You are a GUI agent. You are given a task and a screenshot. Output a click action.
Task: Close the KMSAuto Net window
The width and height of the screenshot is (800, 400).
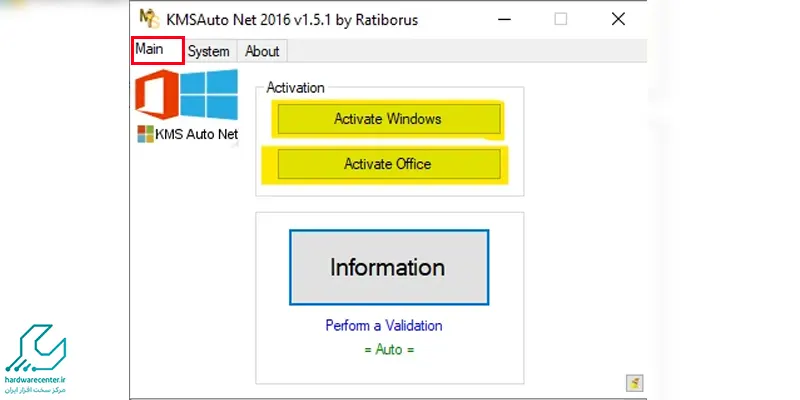pyautogui.click(x=618, y=19)
